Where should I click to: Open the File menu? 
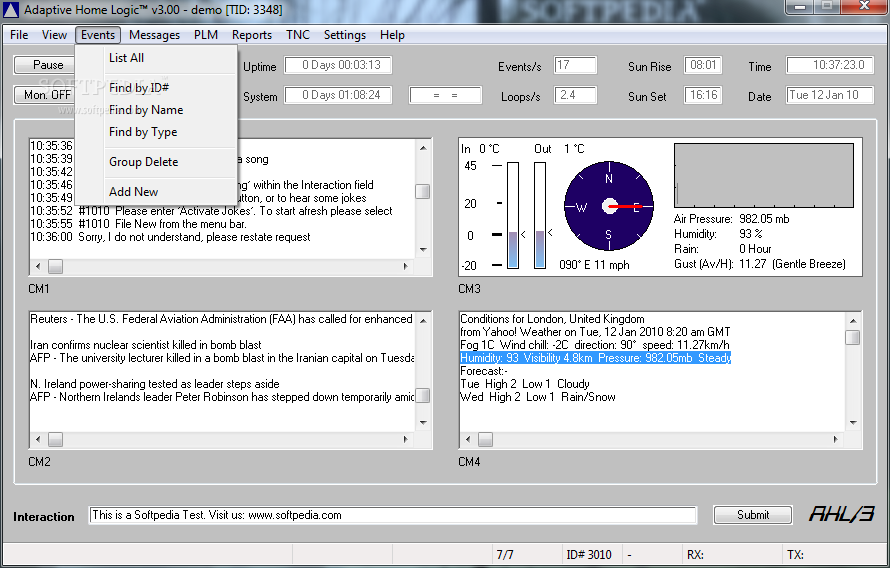click(19, 35)
